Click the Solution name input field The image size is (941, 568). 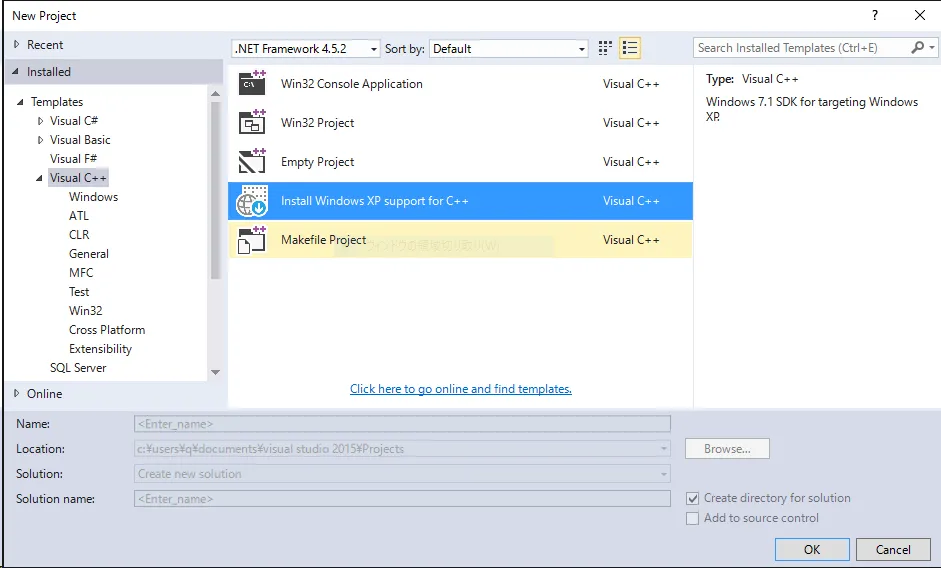coord(402,499)
